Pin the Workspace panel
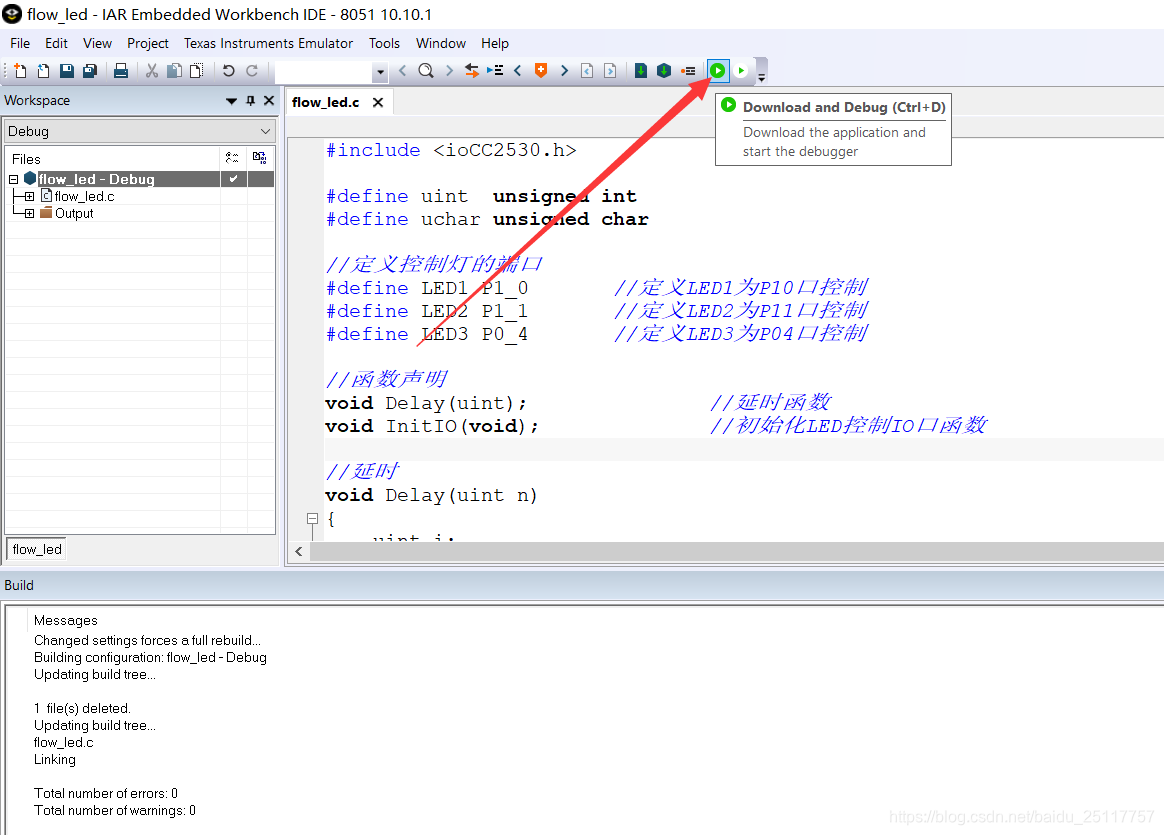Image resolution: width=1164 pixels, height=835 pixels. [x=251, y=100]
